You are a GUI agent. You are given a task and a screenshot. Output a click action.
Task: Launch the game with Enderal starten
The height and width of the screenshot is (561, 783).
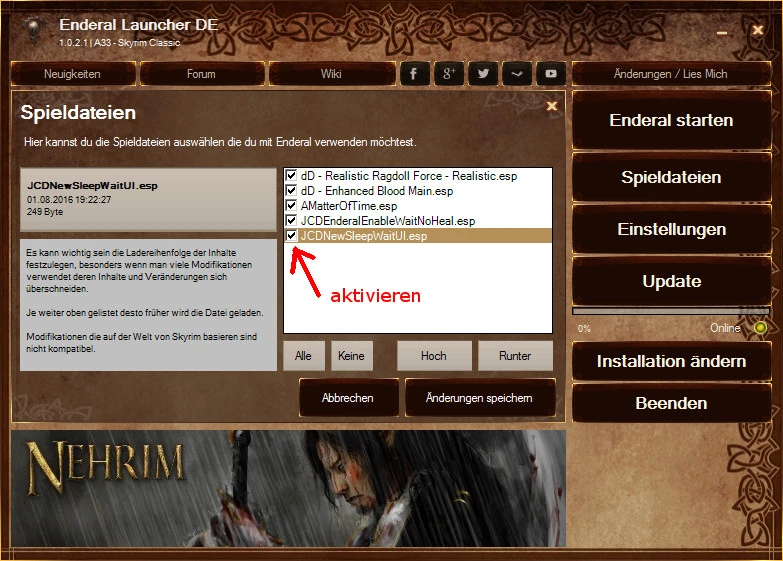point(671,121)
